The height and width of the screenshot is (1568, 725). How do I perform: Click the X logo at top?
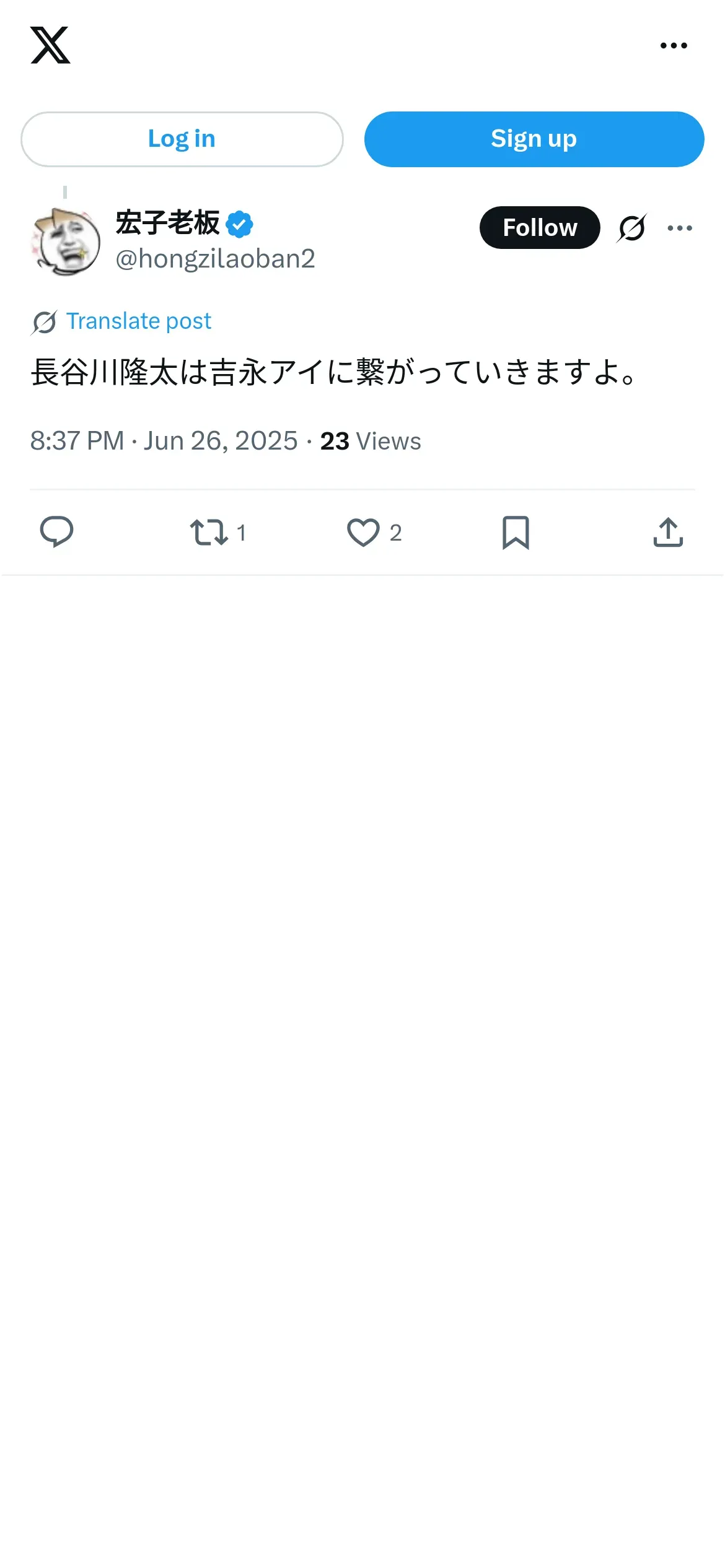tap(50, 45)
